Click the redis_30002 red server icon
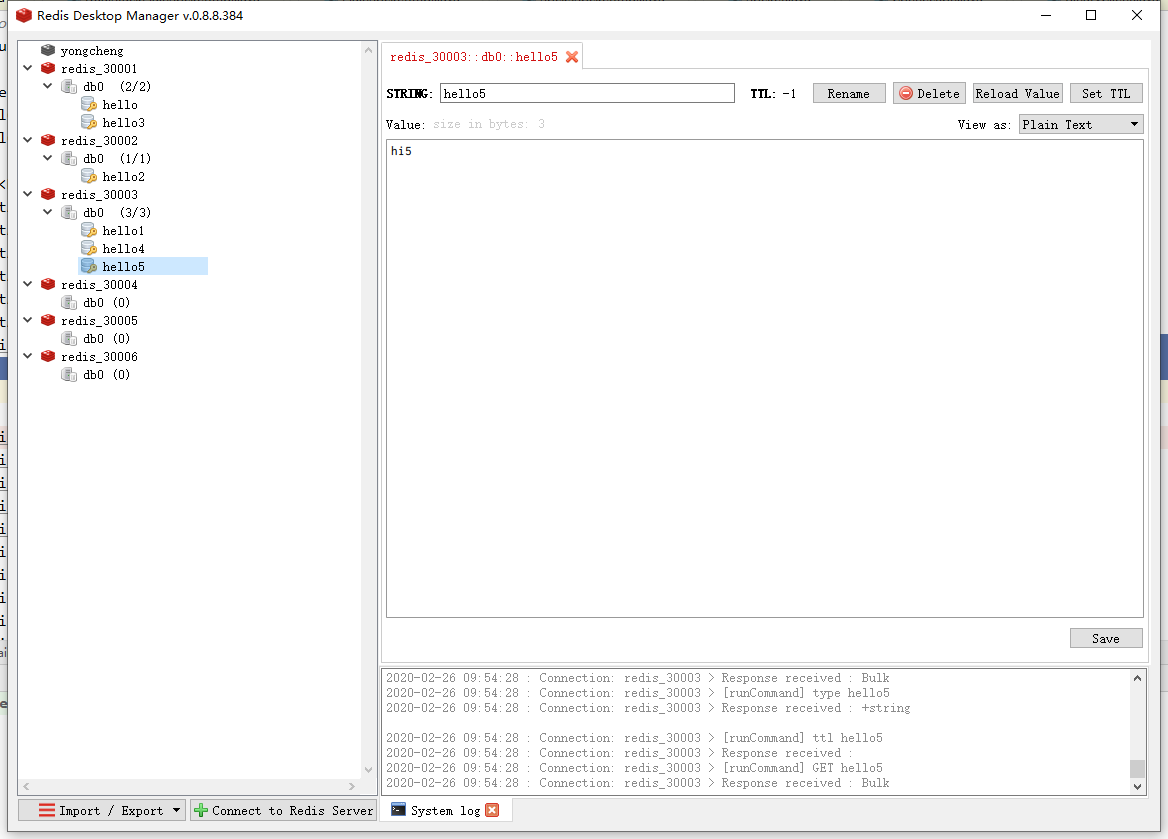The width and height of the screenshot is (1168, 839). [48, 140]
